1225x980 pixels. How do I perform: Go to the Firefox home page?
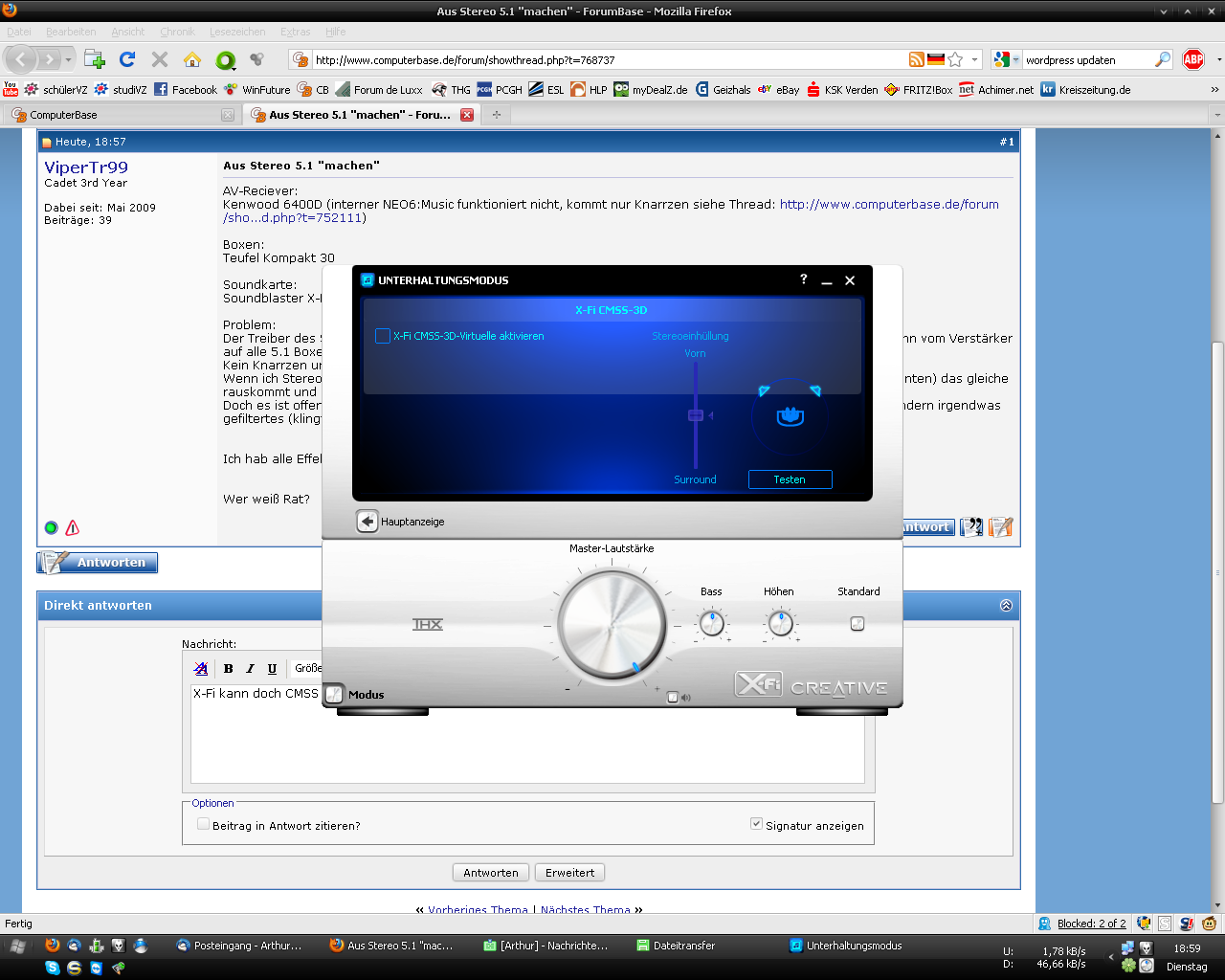click(192, 59)
